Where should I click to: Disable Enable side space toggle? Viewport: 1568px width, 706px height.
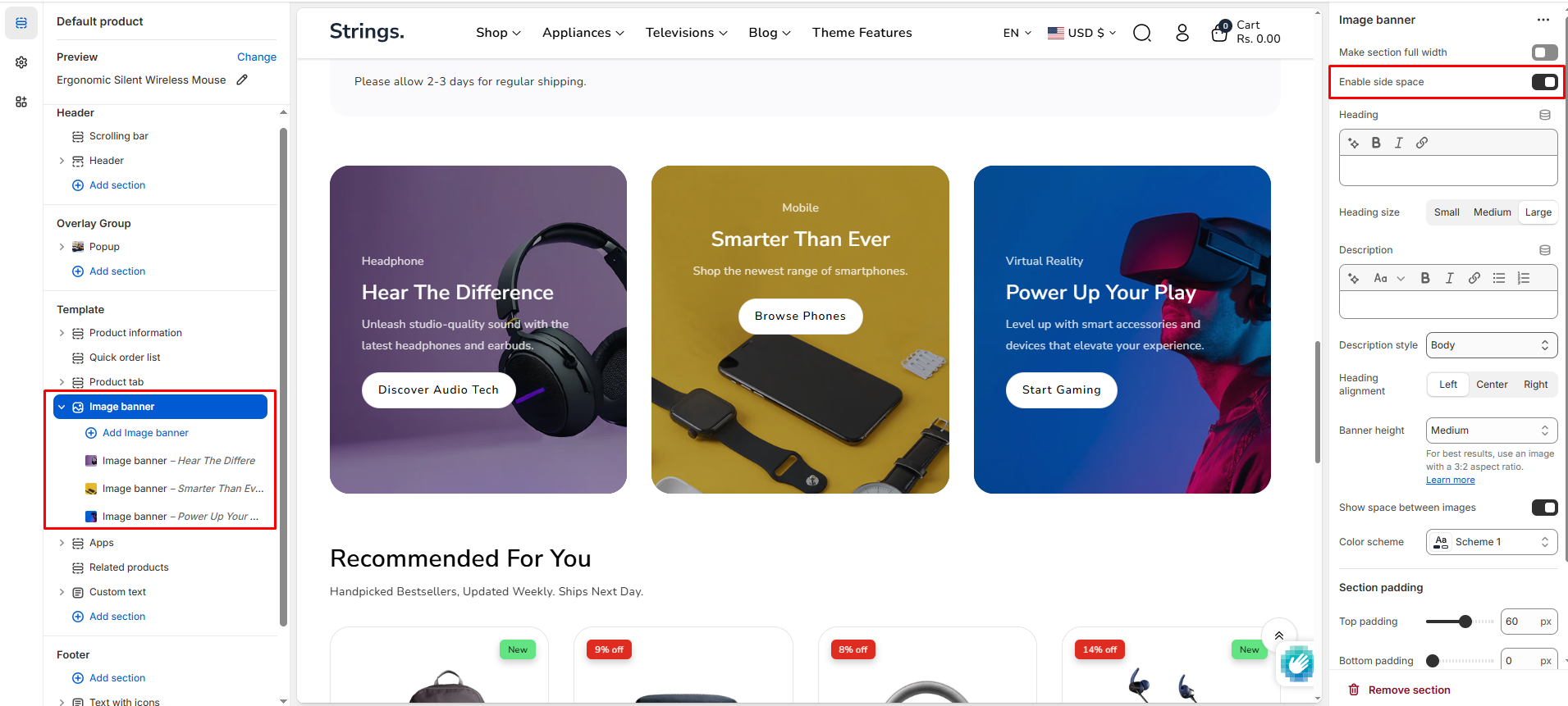pyautogui.click(x=1544, y=82)
